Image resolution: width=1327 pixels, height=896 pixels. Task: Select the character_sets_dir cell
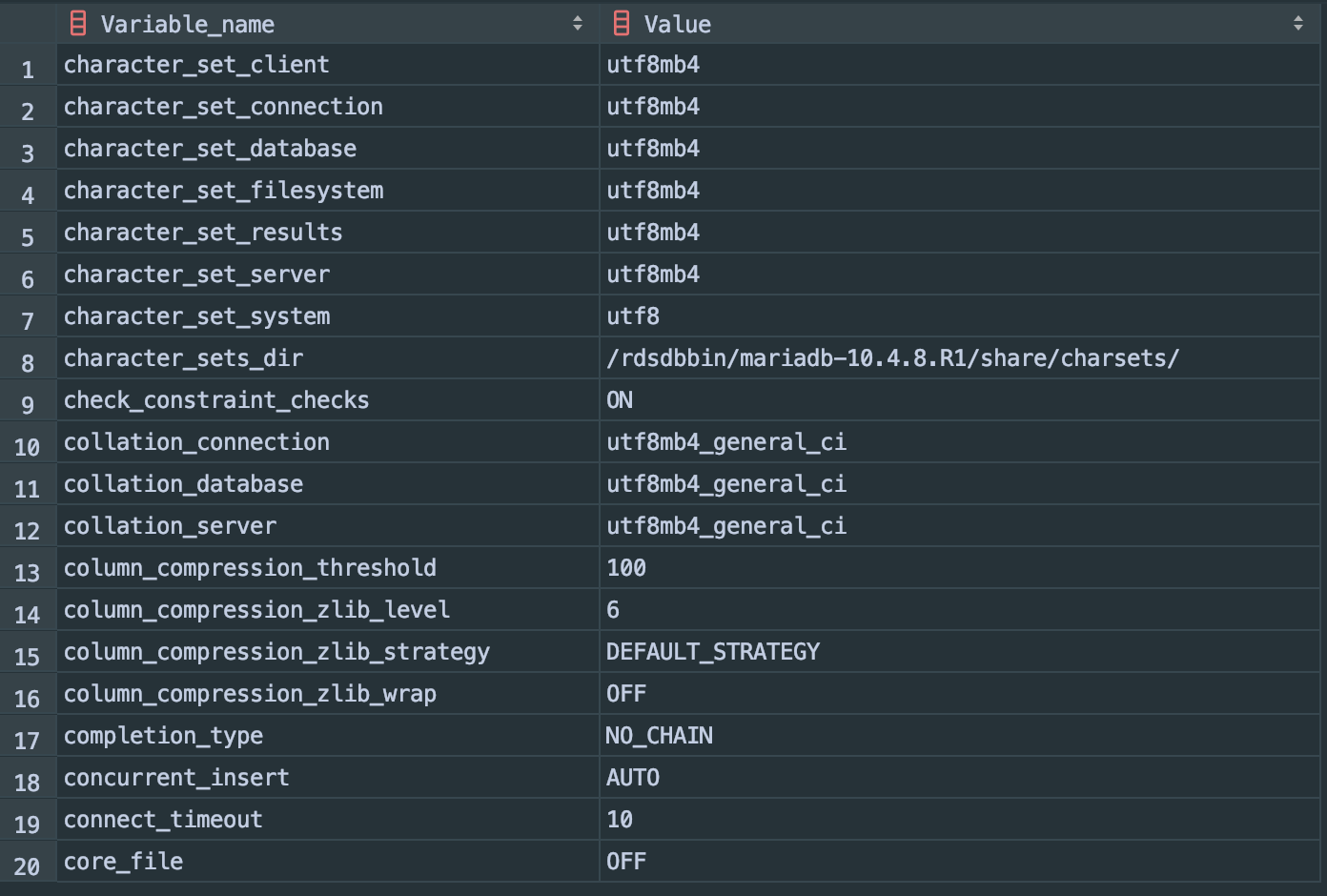point(328,358)
